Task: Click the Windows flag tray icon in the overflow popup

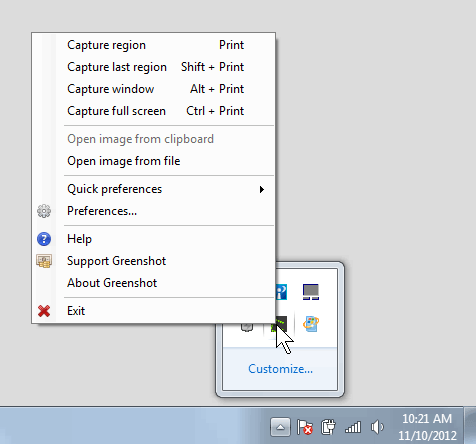Action: 311,324
